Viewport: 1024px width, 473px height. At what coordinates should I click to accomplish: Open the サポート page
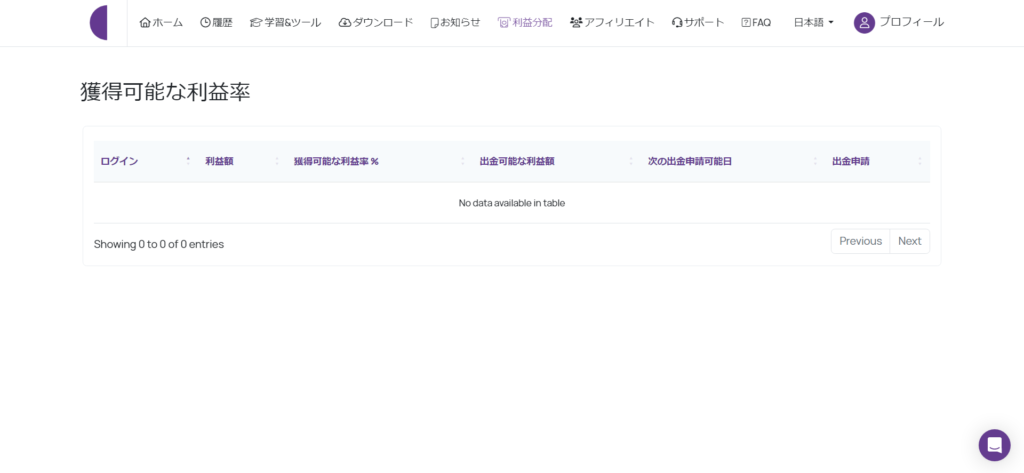[x=697, y=22]
